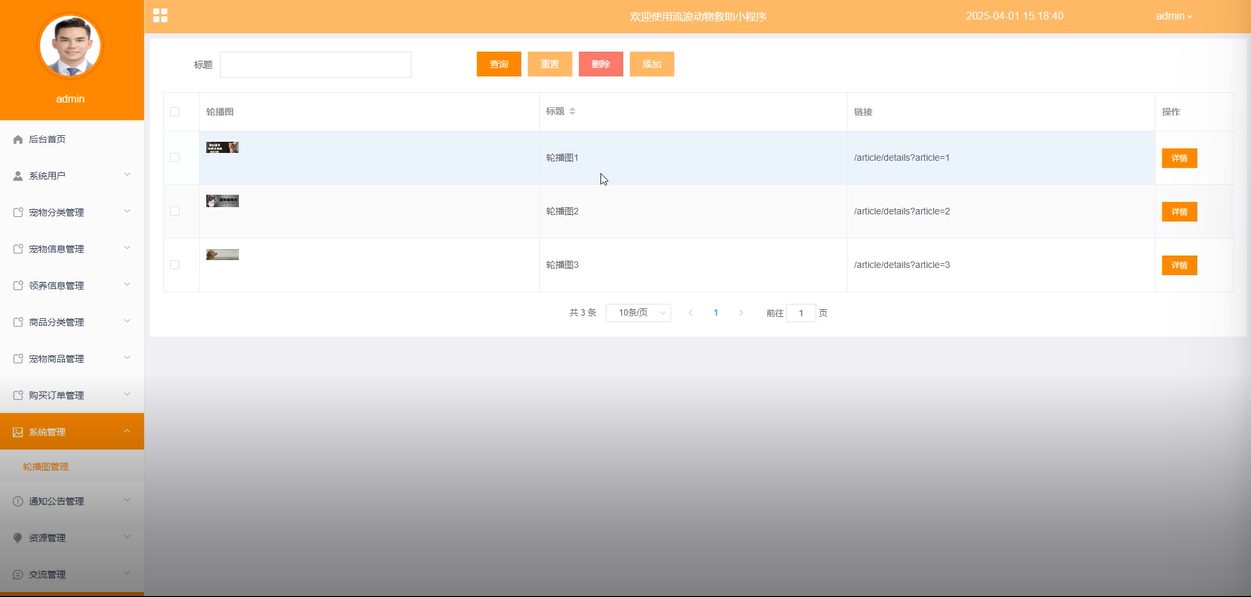Image resolution: width=1251 pixels, height=597 pixels.
Task: Open 详情 for 轮播图2
Action: [1179, 211]
